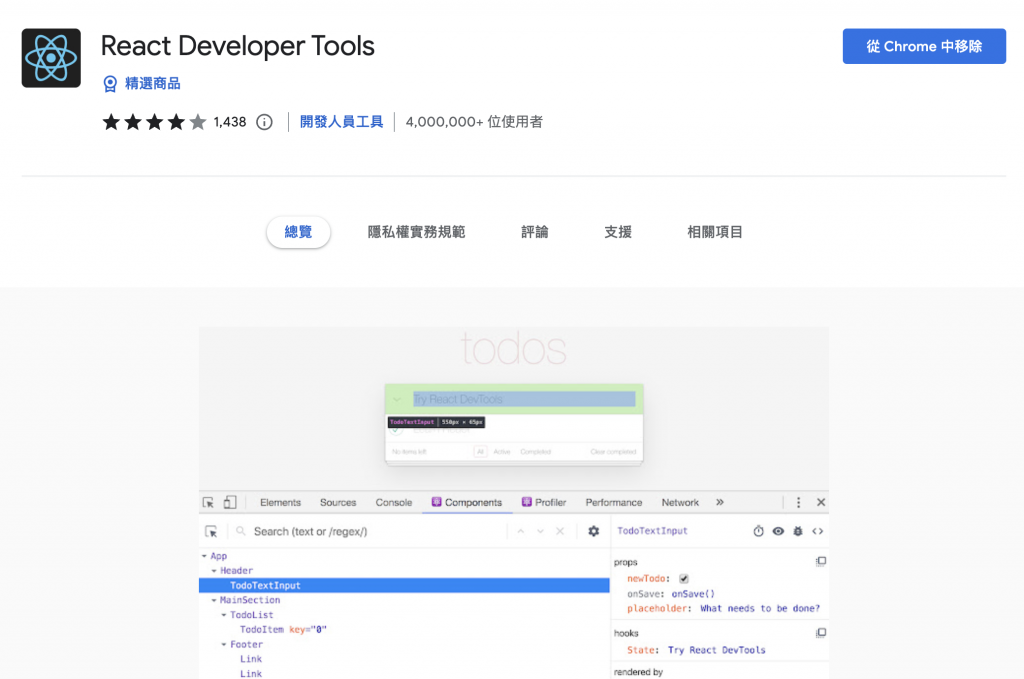Switch to the Performance DevTools tab

tap(614, 502)
